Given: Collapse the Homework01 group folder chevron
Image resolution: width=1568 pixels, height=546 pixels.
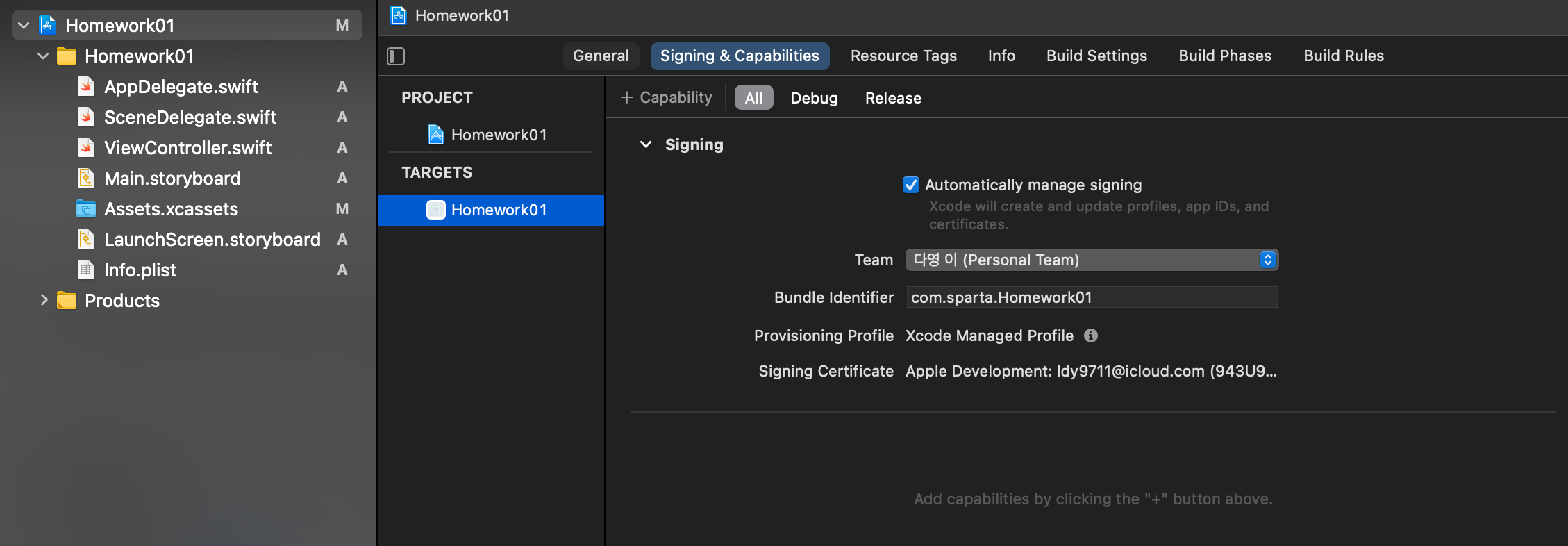Looking at the screenshot, I should tap(43, 56).
